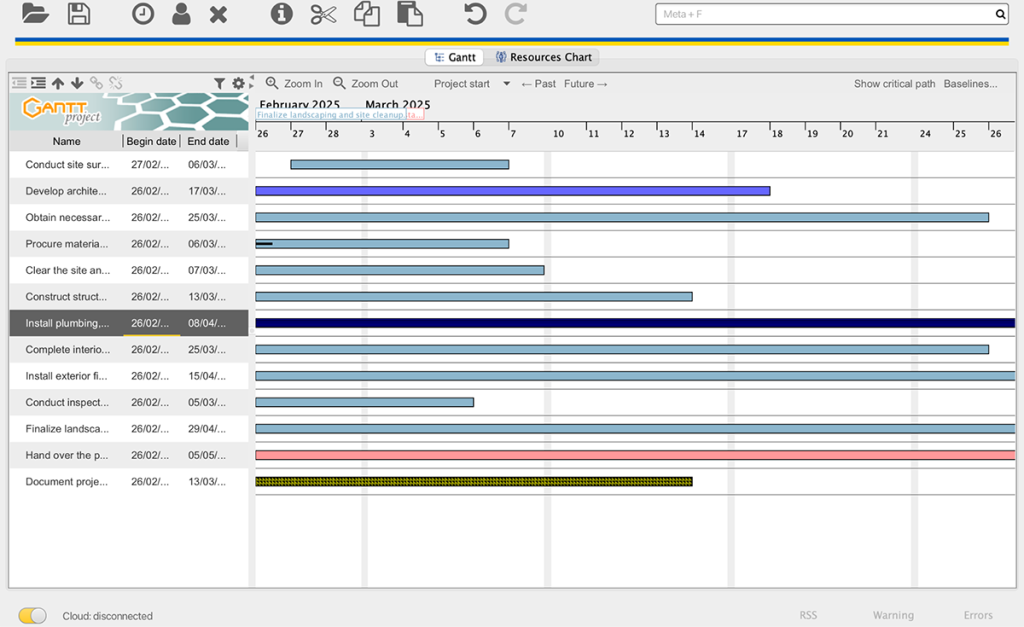Viewport: 1024px width, 627px height.
Task: Toggle the task filter funnel icon
Action: click(x=219, y=83)
